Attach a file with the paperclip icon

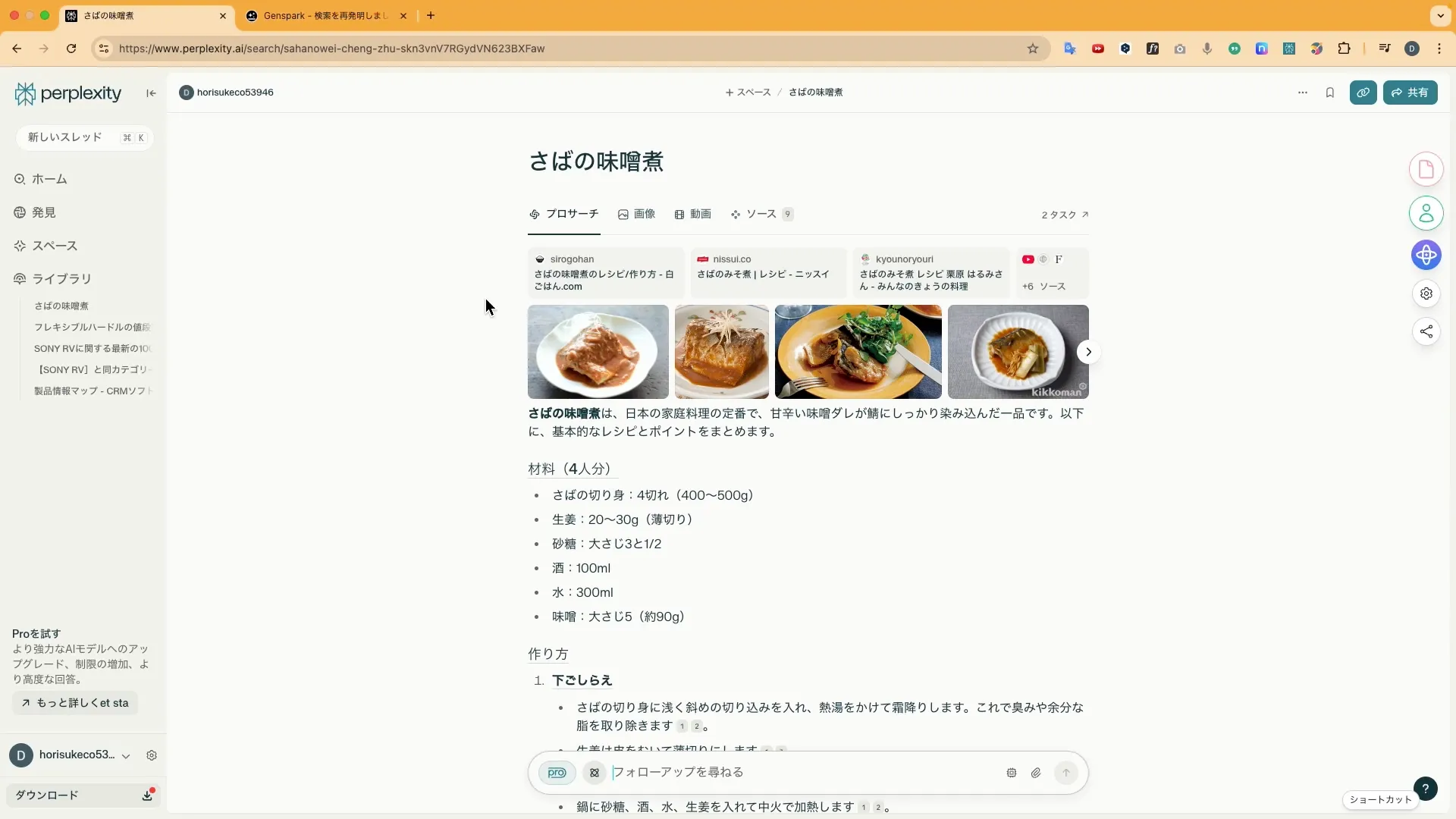pos(1036,773)
